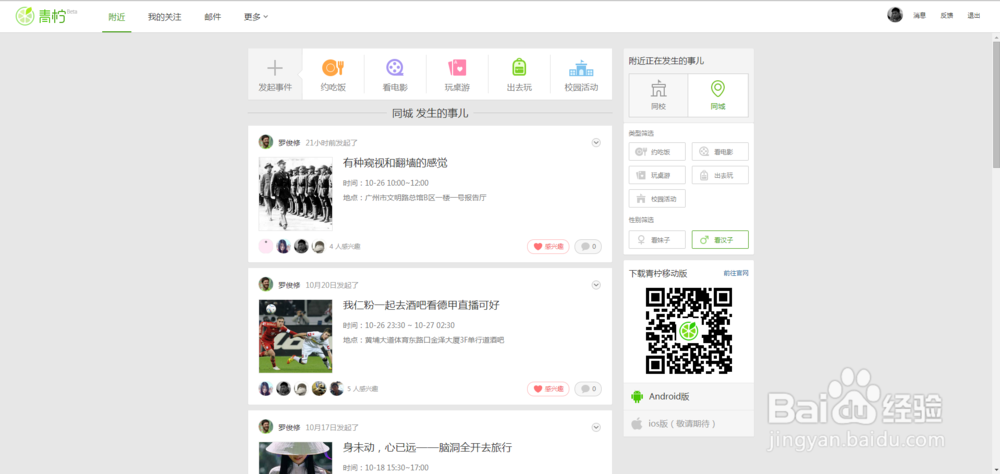Open post title 我仁粉一起去酒吧看德甲直播可好
This screenshot has width=1000, height=474.
point(421,306)
